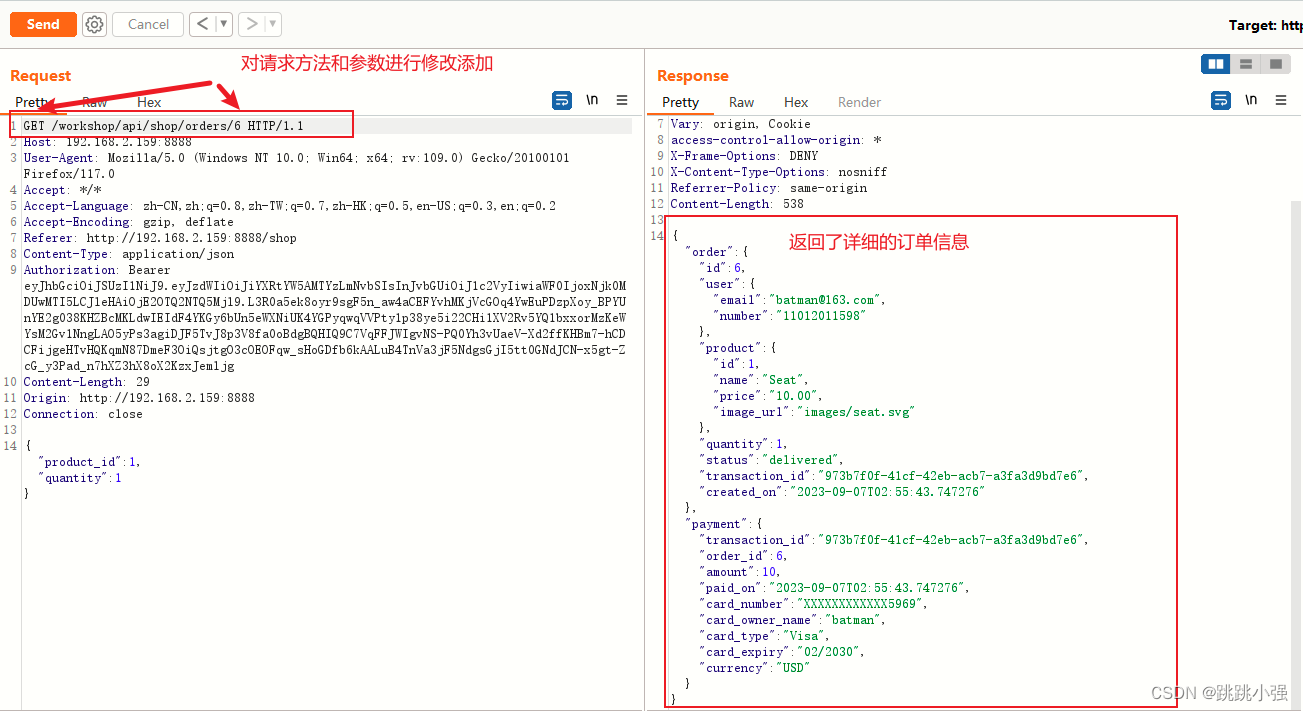
Task: Click the Accept-Encoding header line
Action: [x=128, y=222]
